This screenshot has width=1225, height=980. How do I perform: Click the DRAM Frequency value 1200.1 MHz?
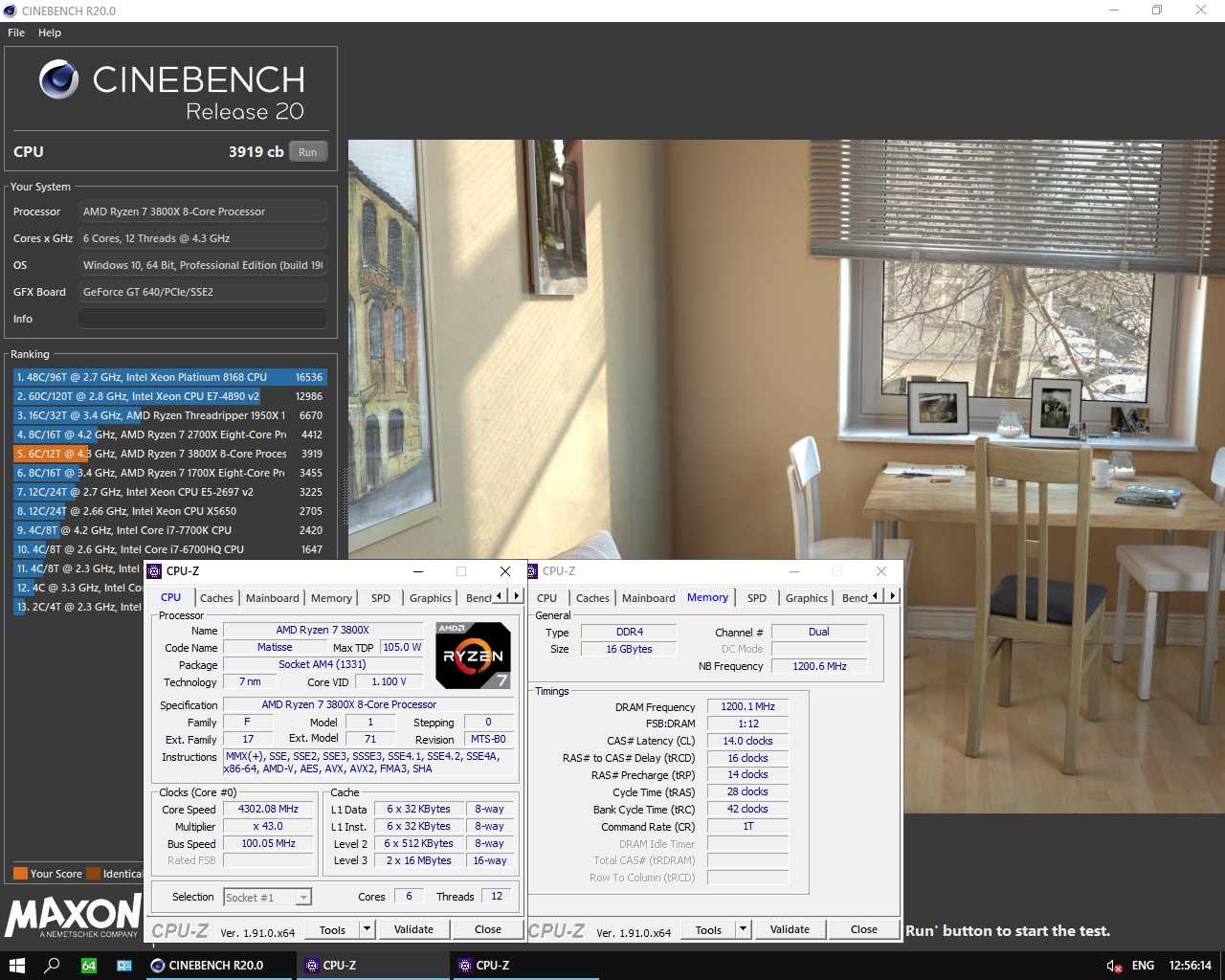(x=748, y=706)
